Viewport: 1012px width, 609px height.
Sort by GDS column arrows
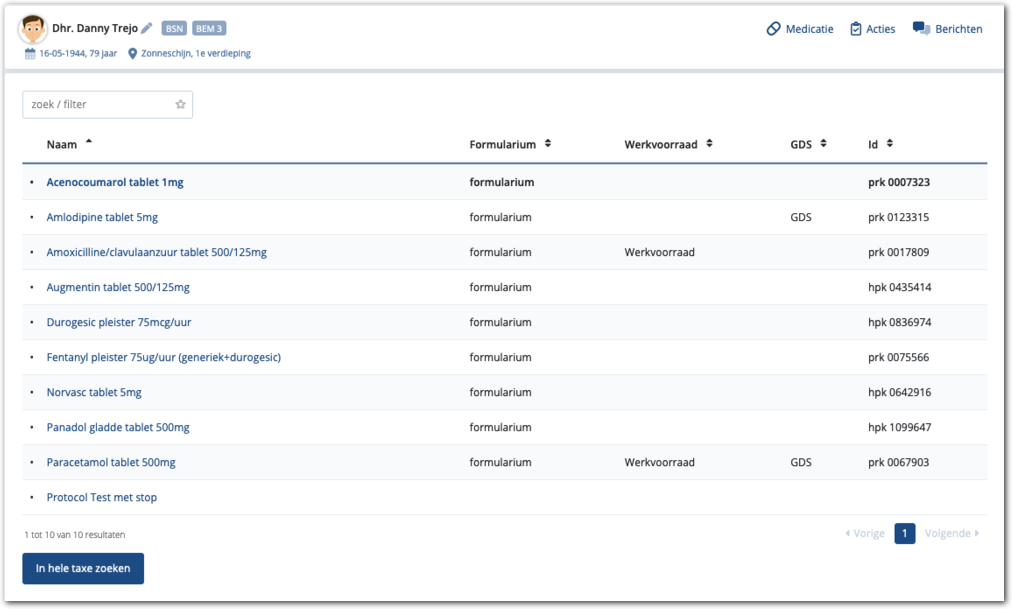click(823, 144)
